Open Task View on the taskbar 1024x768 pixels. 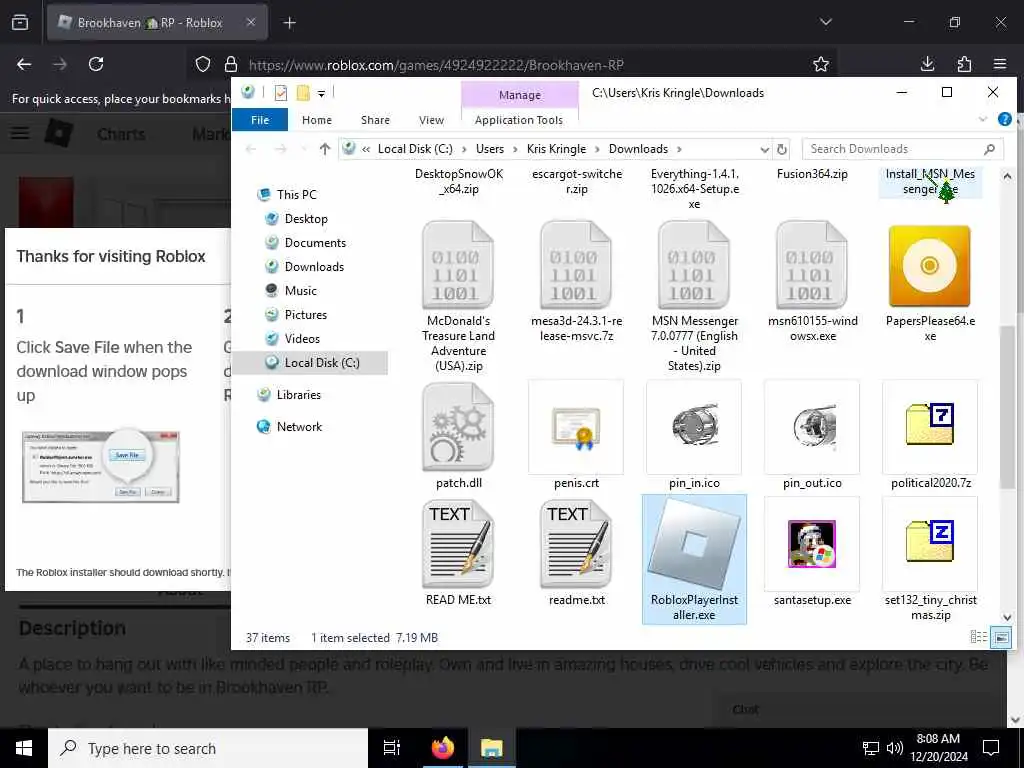[x=391, y=748]
